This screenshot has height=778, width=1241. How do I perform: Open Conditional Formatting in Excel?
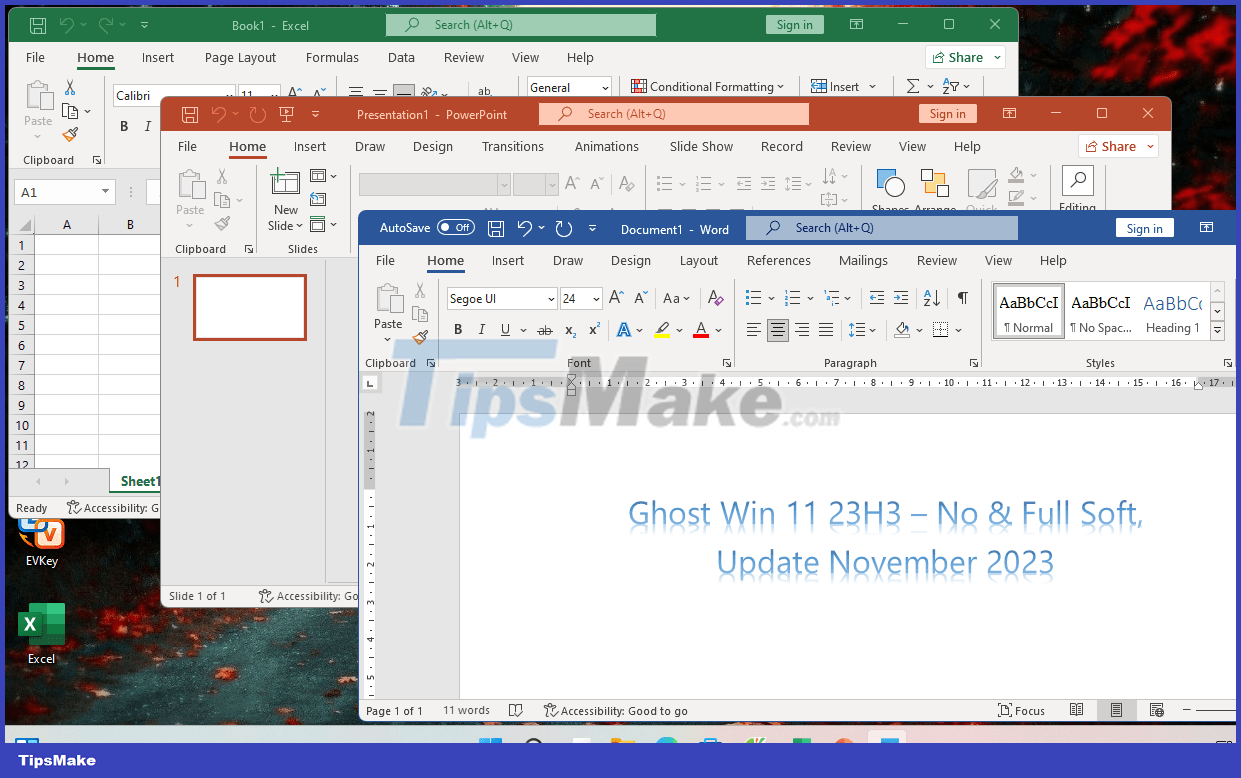point(709,87)
